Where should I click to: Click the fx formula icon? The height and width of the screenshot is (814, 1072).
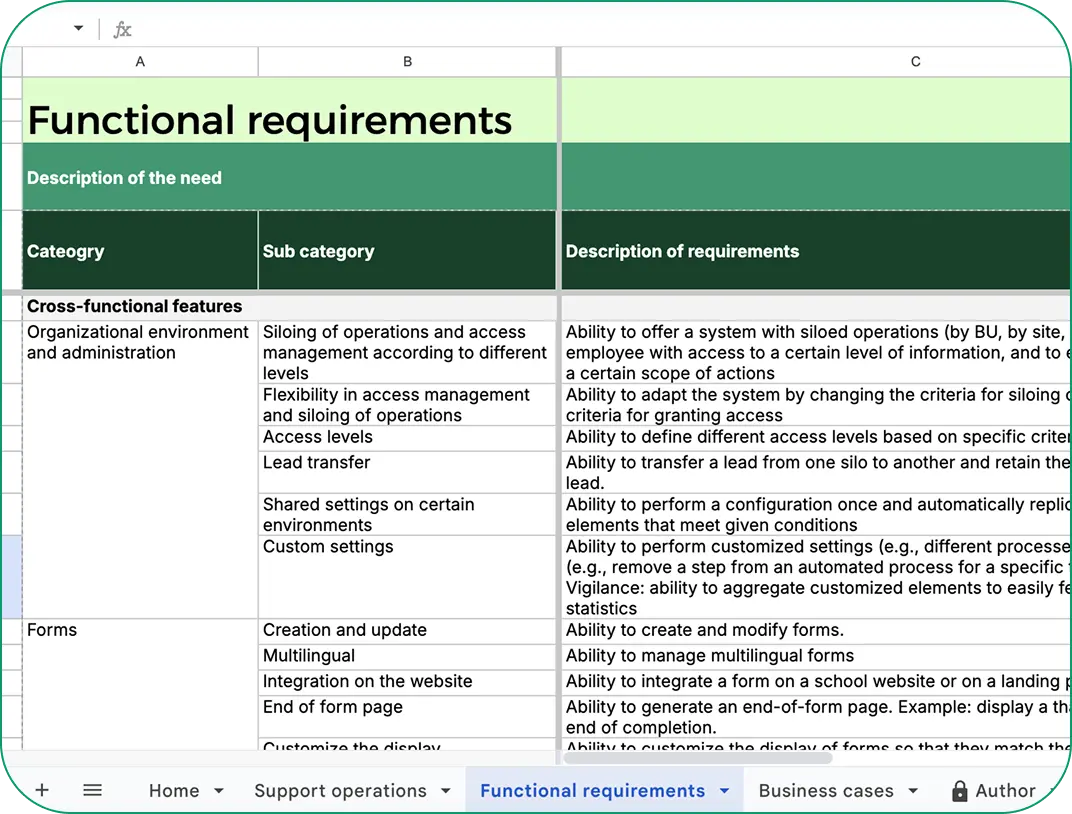click(122, 29)
